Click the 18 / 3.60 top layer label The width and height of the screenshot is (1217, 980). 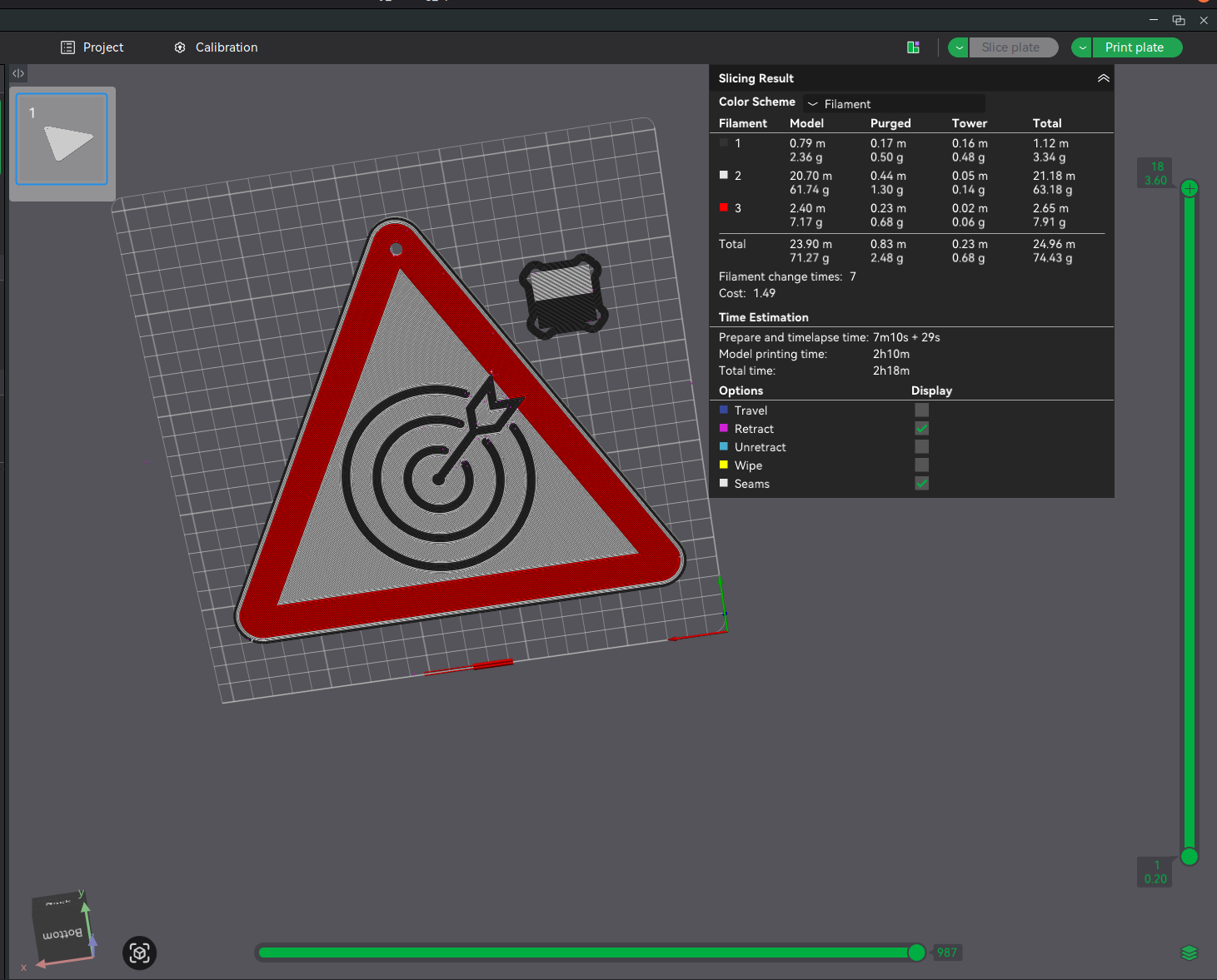[x=1156, y=173]
